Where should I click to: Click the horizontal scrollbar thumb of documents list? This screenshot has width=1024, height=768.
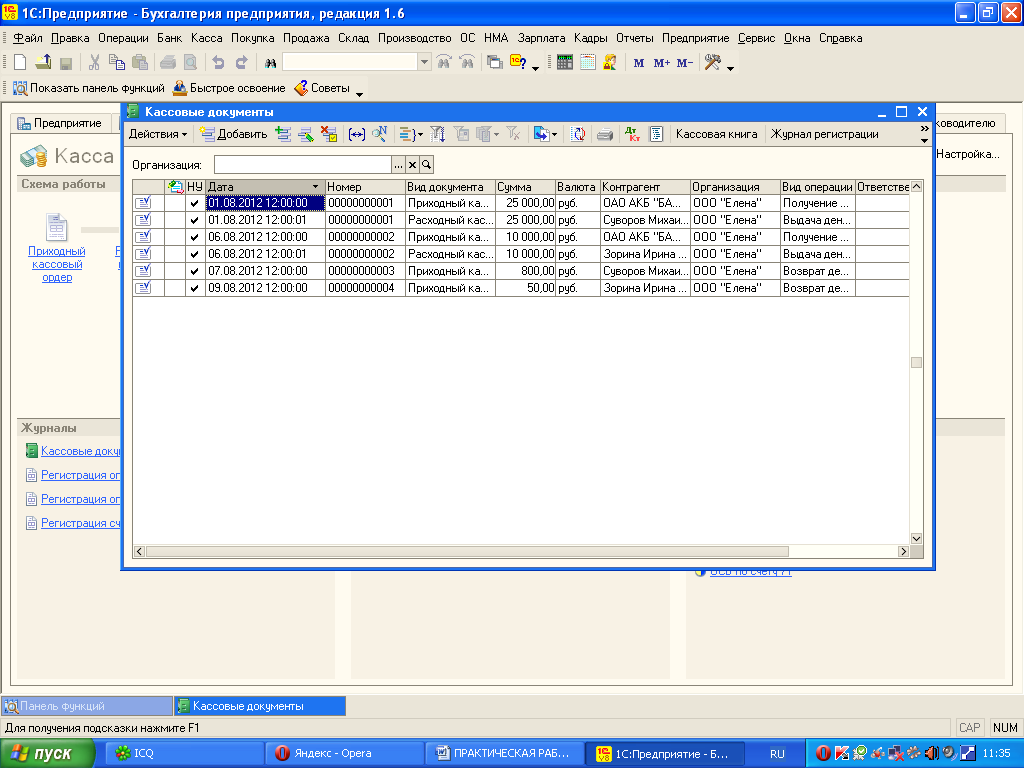point(467,551)
